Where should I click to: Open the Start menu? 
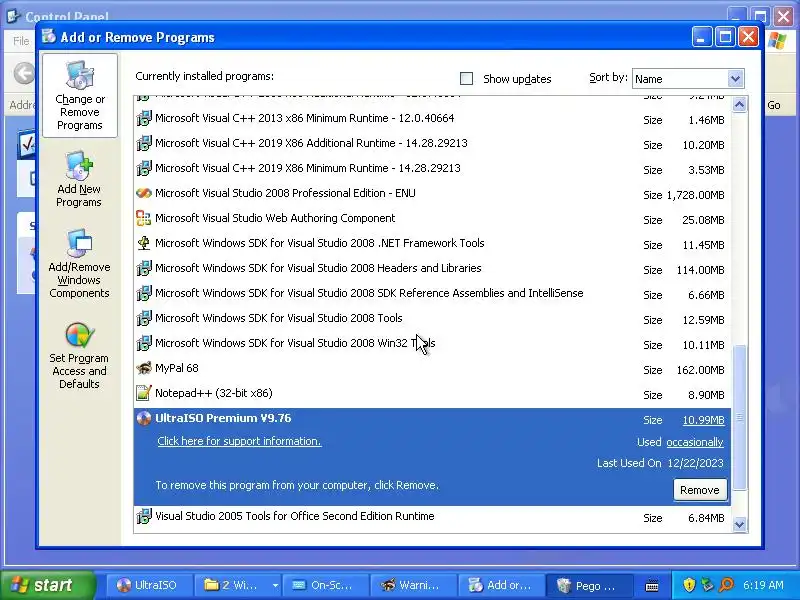pos(48,585)
